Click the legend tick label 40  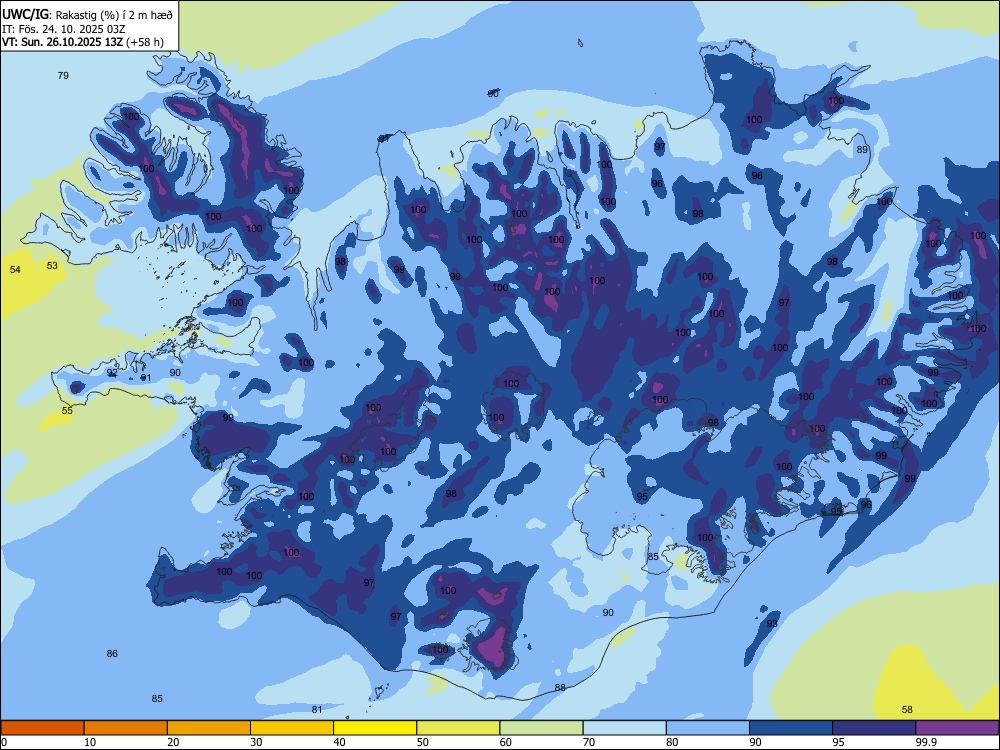coord(339,742)
